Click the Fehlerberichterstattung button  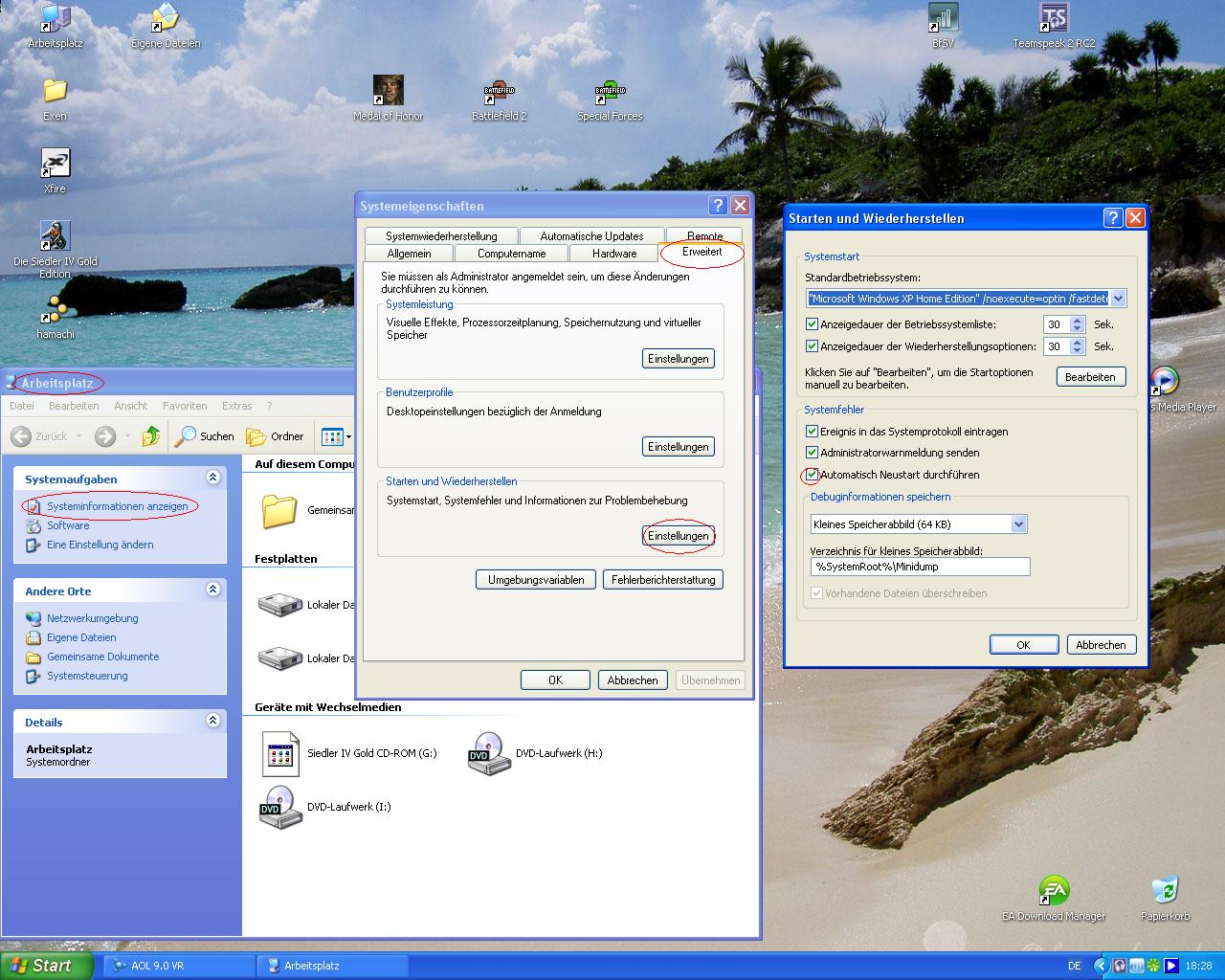pyautogui.click(x=663, y=580)
